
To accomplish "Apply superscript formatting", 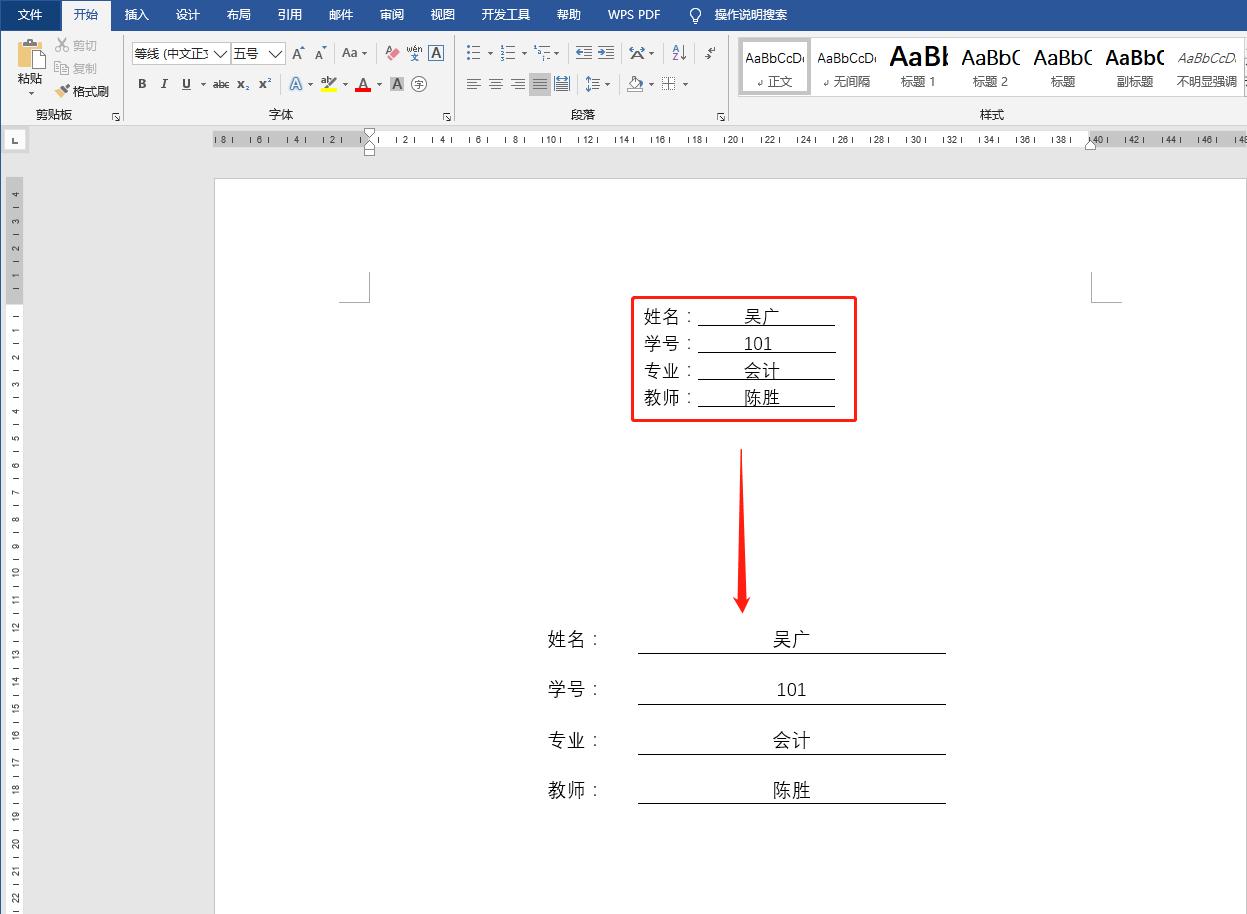I will point(263,84).
